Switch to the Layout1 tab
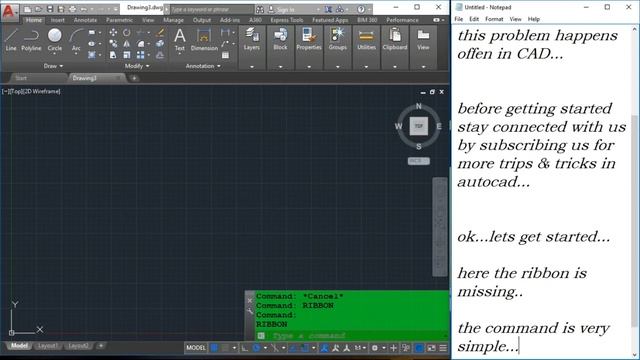 pos(48,346)
